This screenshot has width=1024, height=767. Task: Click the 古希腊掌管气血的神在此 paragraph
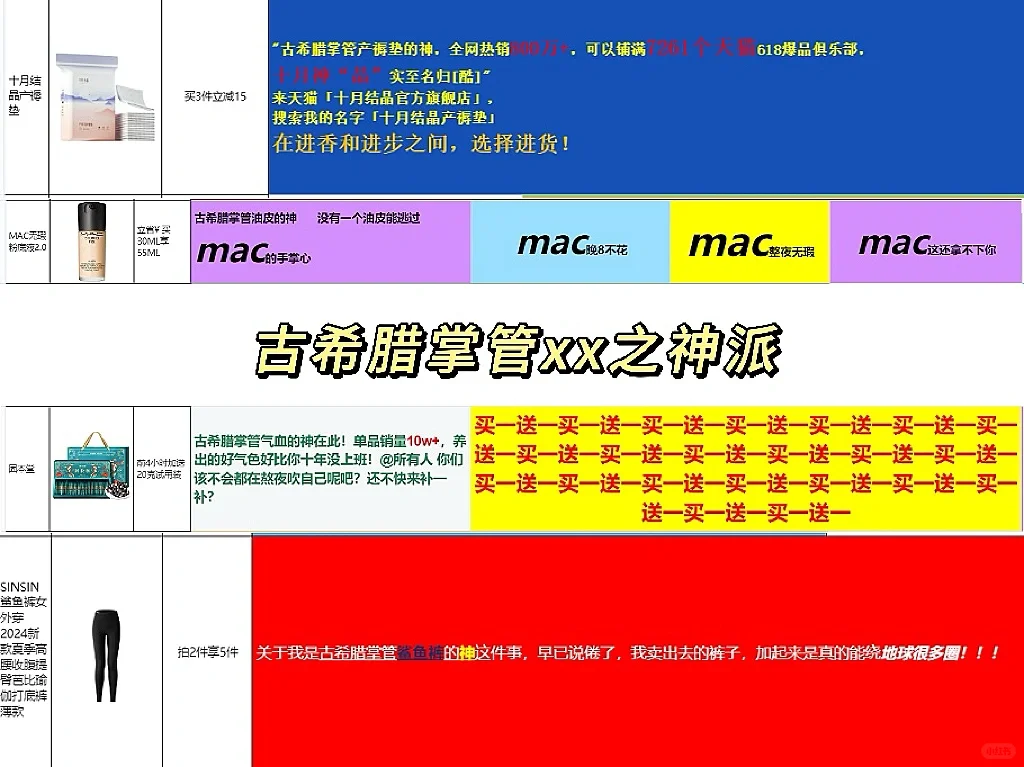tap(330, 468)
